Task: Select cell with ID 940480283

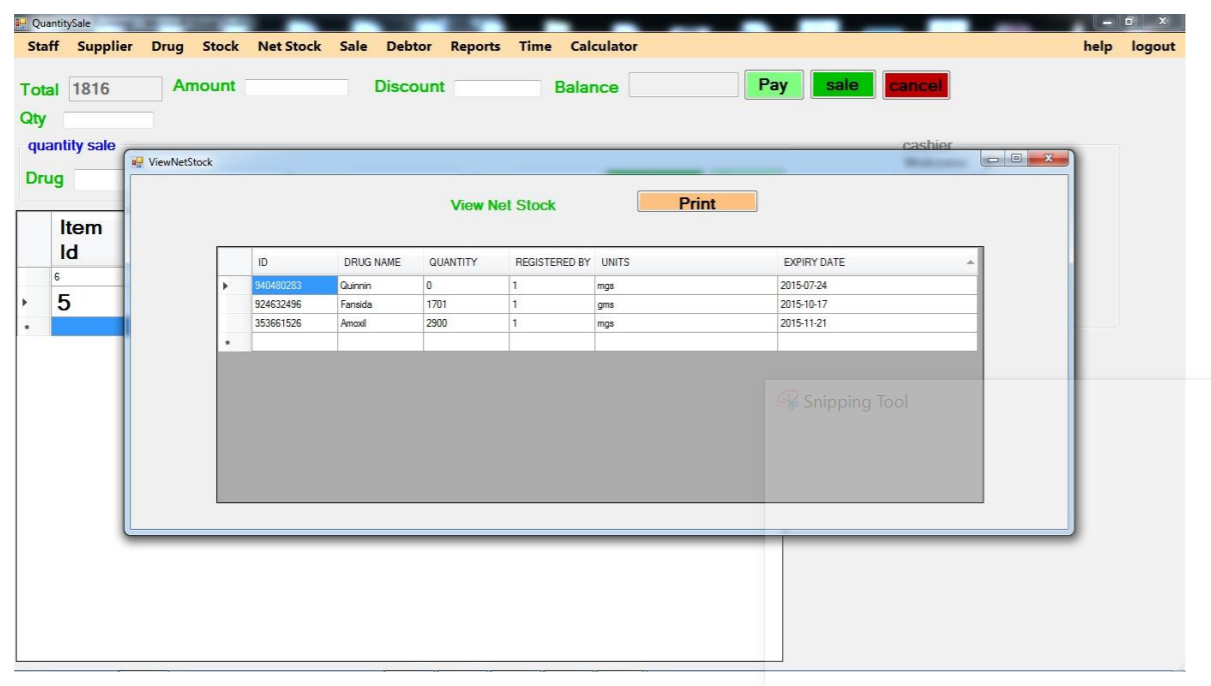Action: click(x=294, y=285)
